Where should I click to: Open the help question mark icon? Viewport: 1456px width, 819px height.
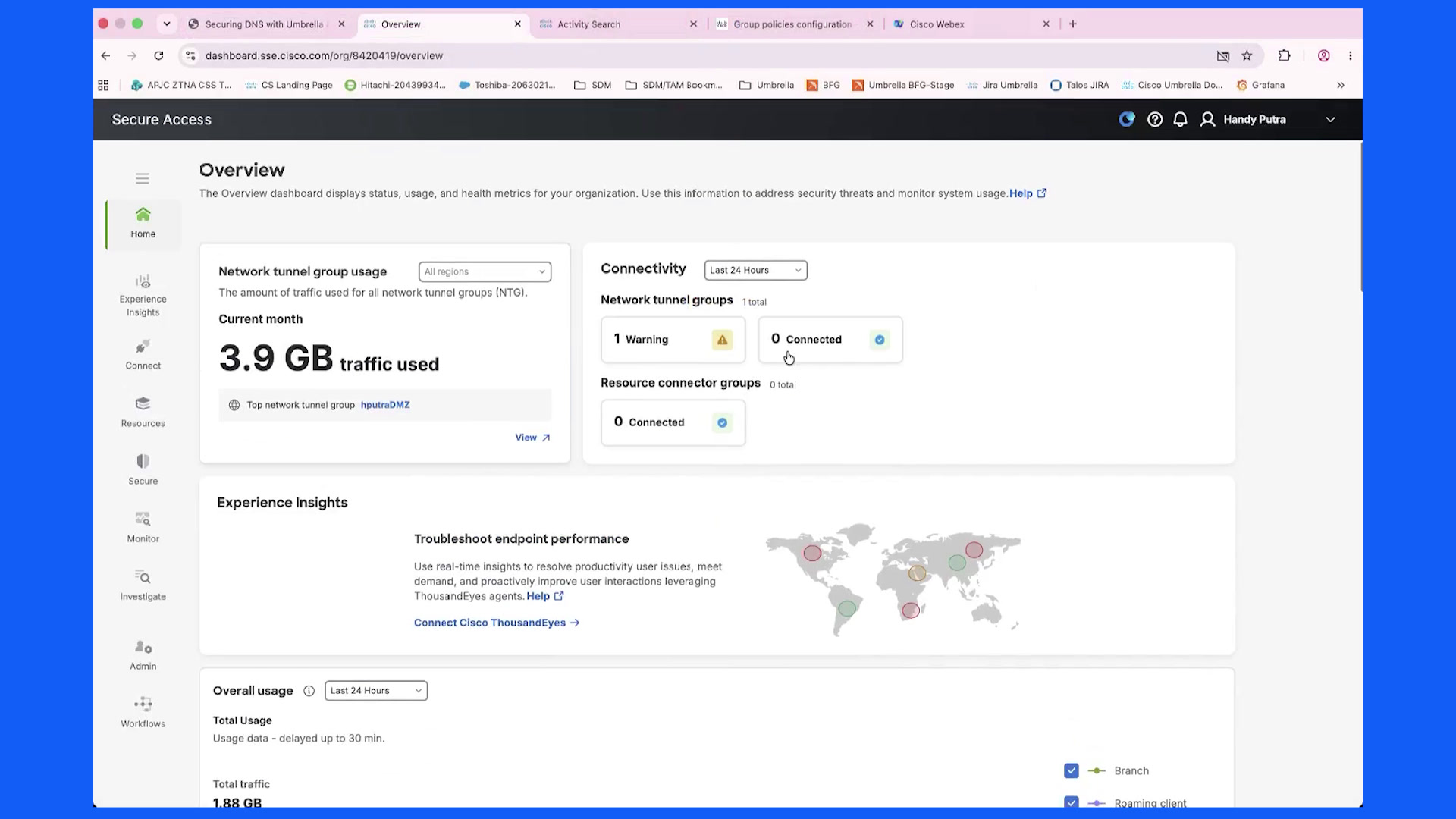pos(1155,119)
